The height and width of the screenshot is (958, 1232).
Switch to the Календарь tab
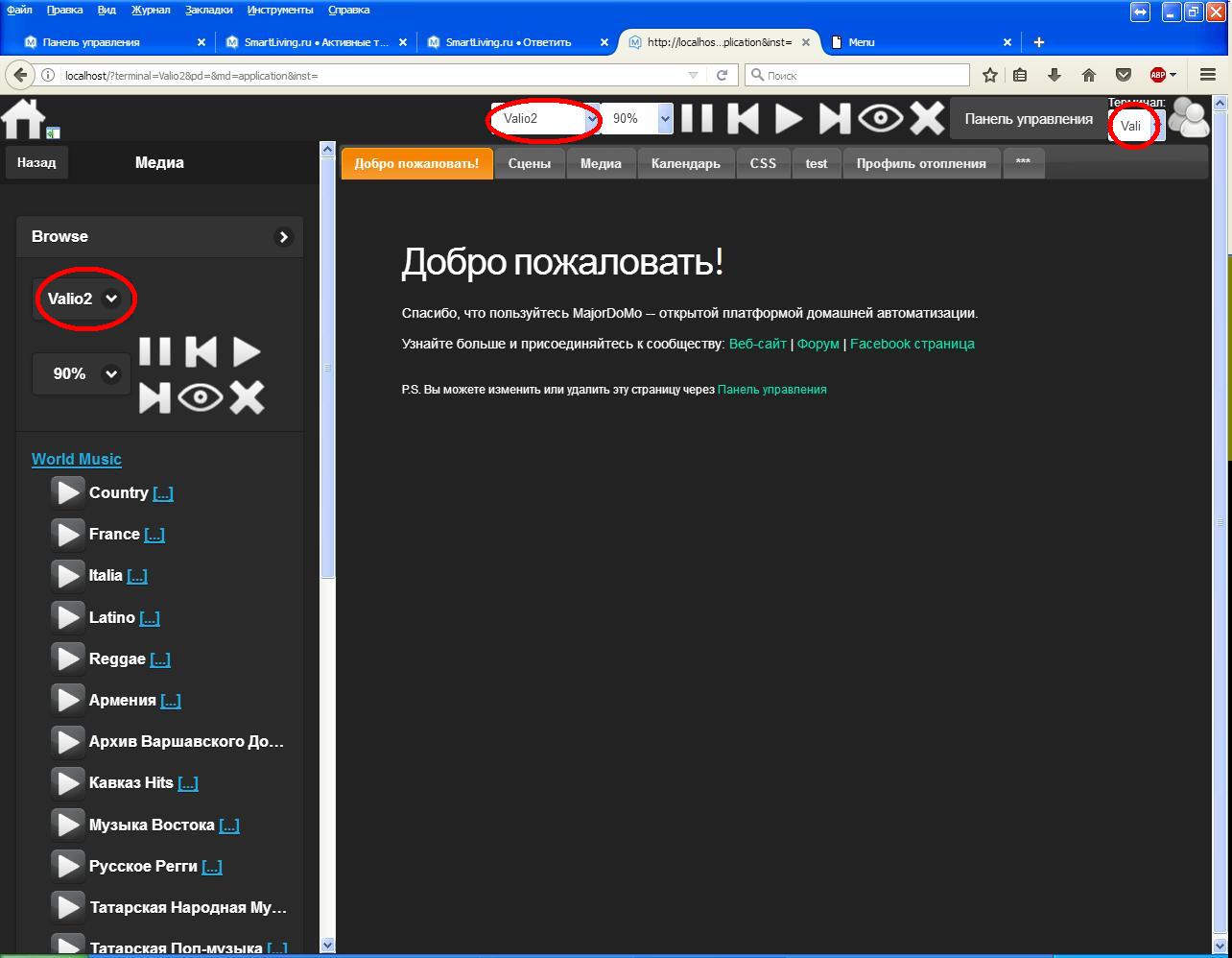pos(685,163)
